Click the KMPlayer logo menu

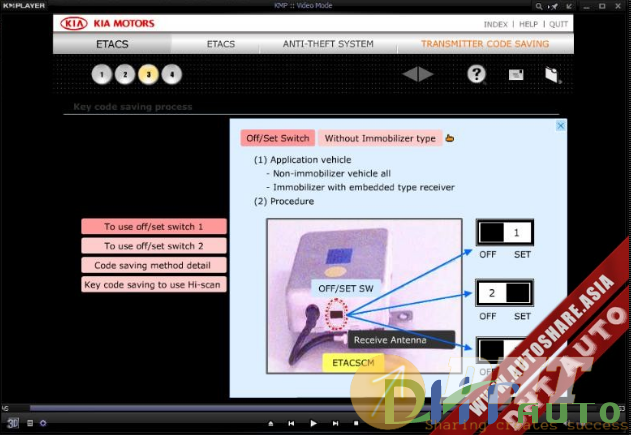24,6
